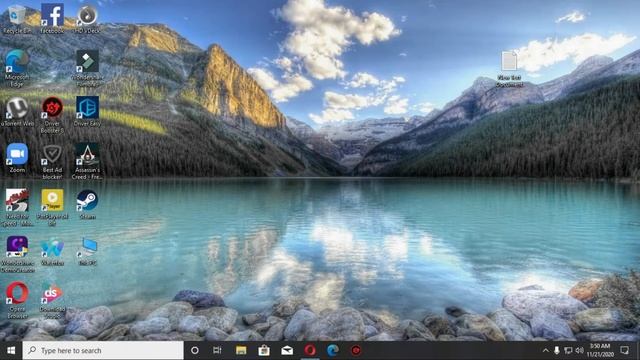Launch Microsoft Edge from the taskbar
640x360 pixels.
pyautogui.click(x=333, y=350)
